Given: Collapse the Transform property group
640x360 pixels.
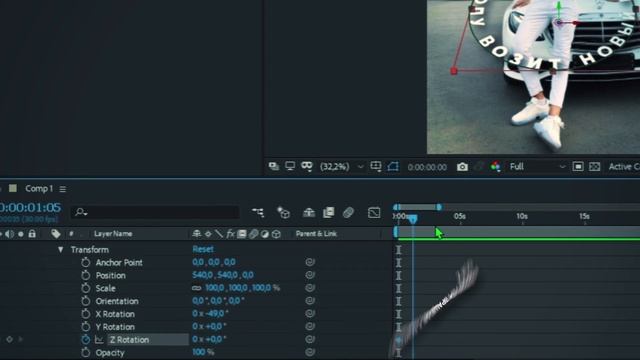Looking at the screenshot, I should point(60,249).
